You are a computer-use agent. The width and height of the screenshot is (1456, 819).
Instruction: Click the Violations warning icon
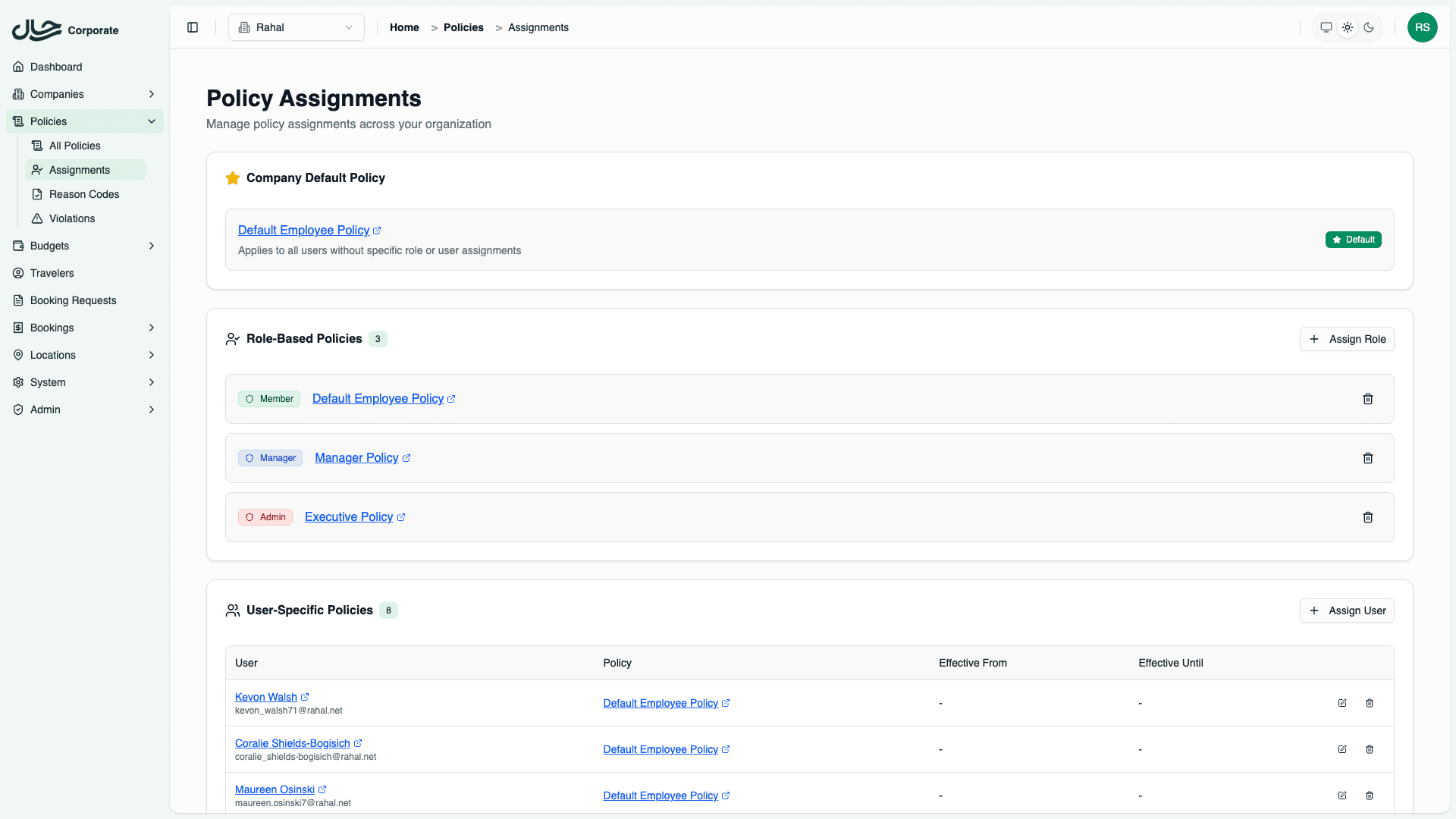click(37, 218)
